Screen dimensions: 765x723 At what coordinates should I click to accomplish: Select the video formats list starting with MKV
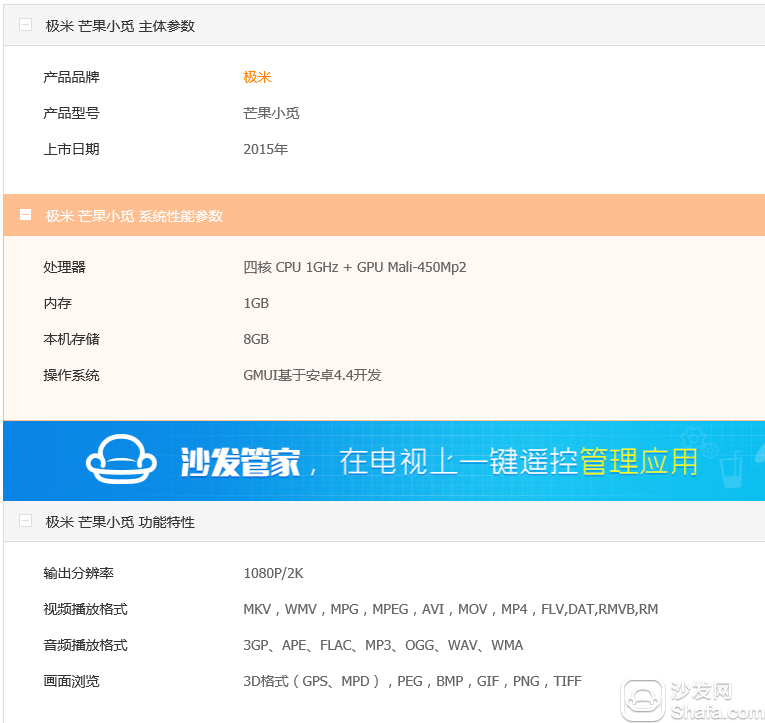point(451,609)
